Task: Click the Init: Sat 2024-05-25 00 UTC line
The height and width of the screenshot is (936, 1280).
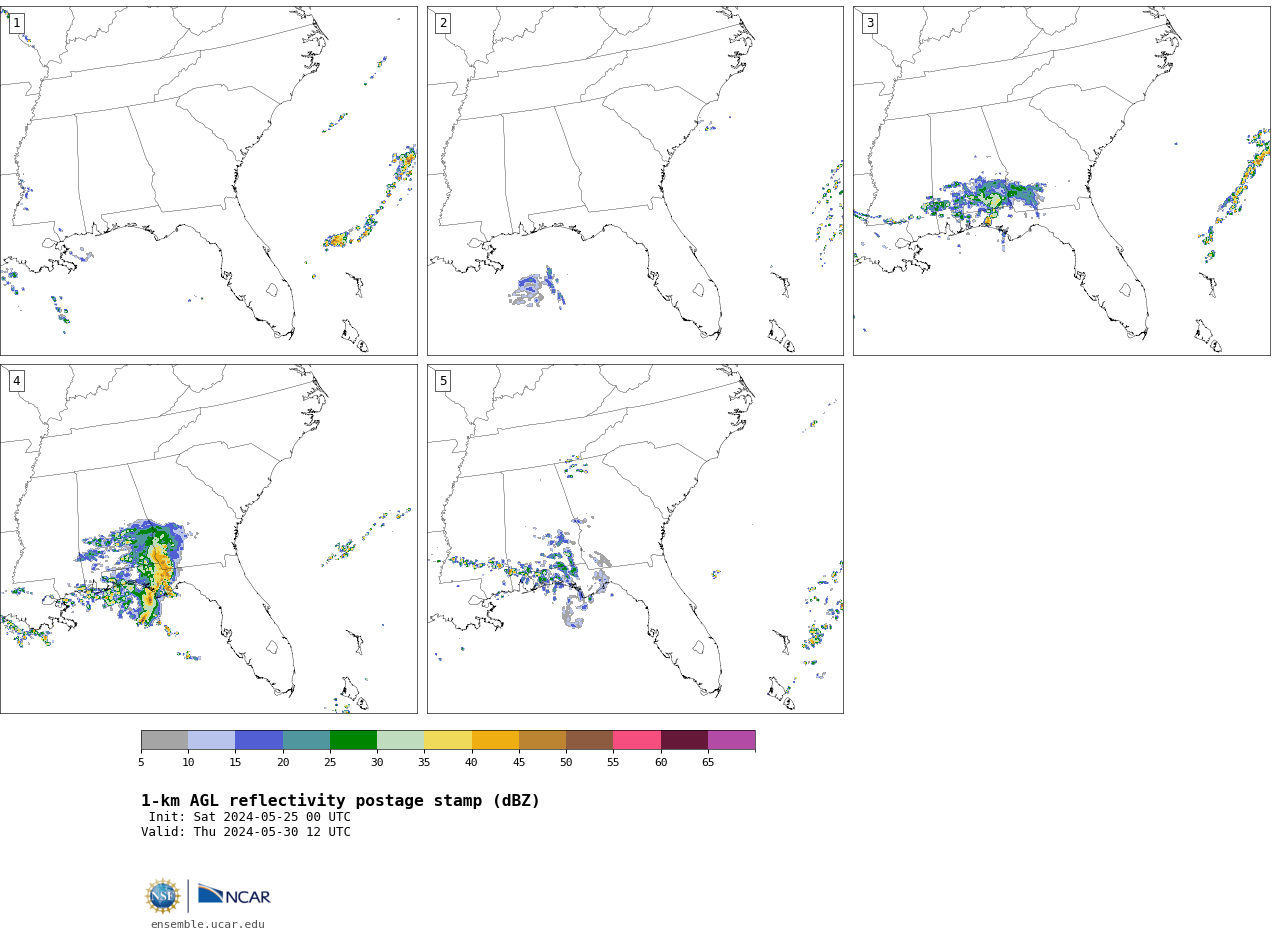Action: click(250, 817)
